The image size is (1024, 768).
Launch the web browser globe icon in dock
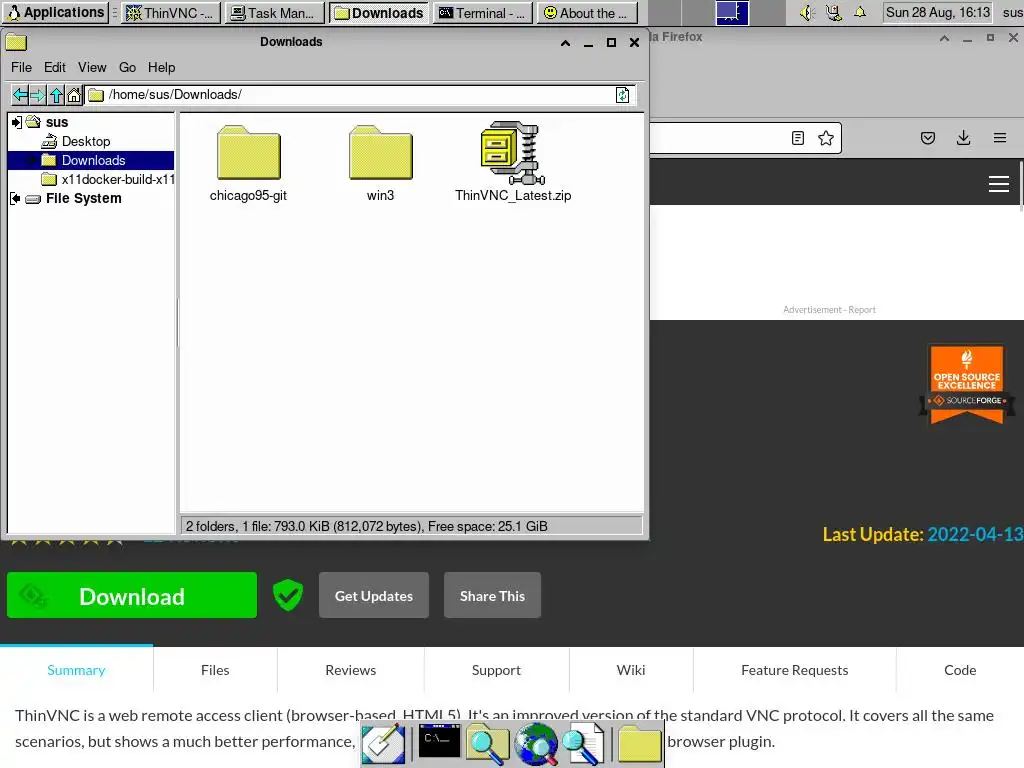(x=536, y=744)
